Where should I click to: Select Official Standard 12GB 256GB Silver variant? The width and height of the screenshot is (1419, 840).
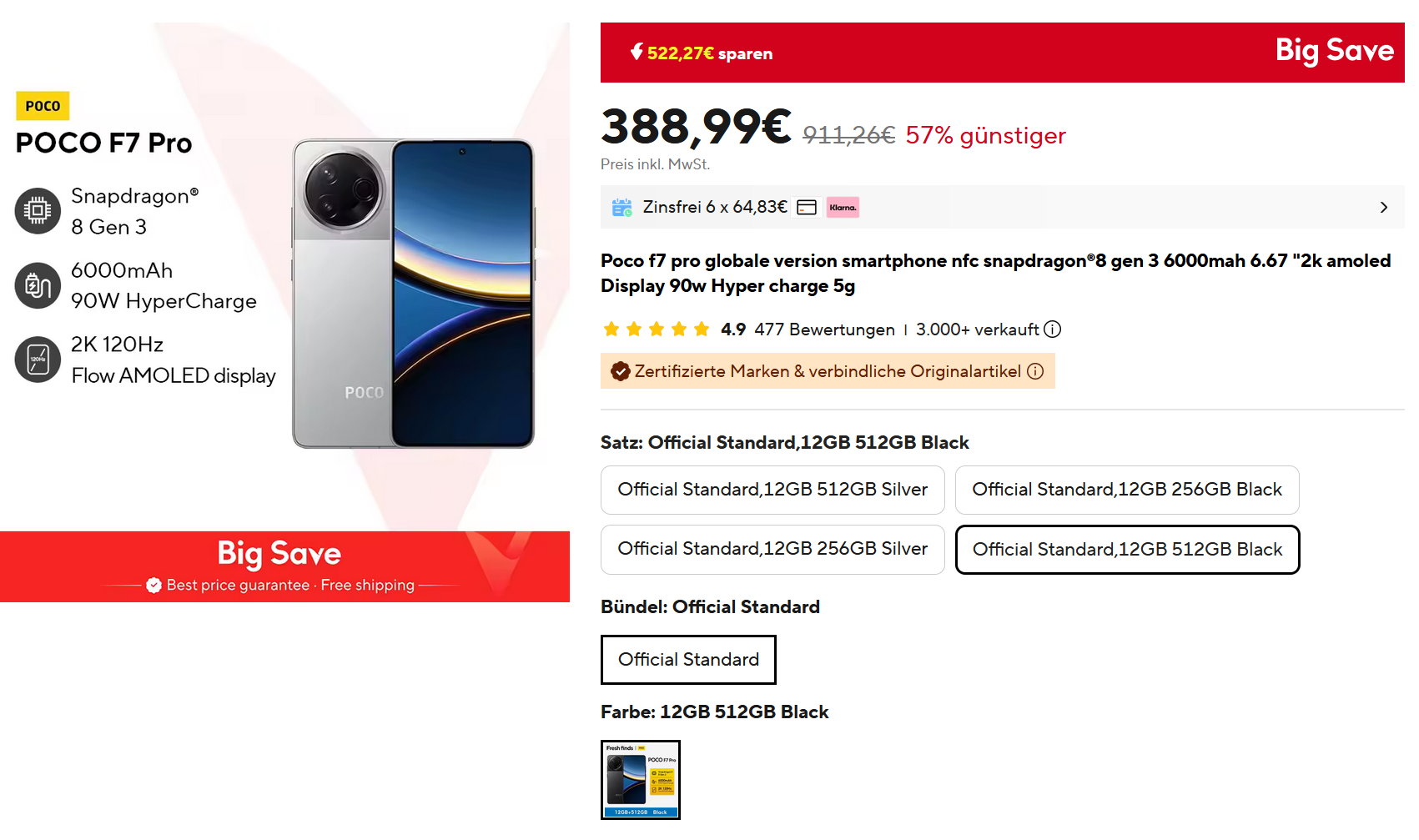pos(772,549)
